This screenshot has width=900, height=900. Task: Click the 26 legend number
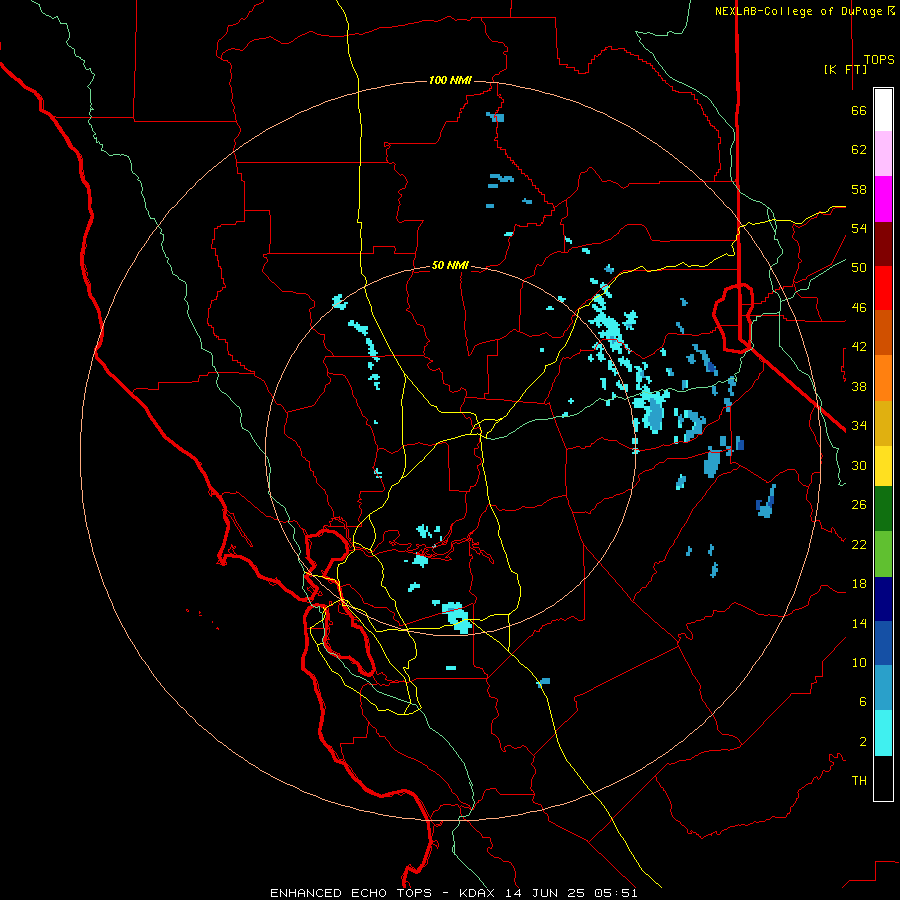859,505
